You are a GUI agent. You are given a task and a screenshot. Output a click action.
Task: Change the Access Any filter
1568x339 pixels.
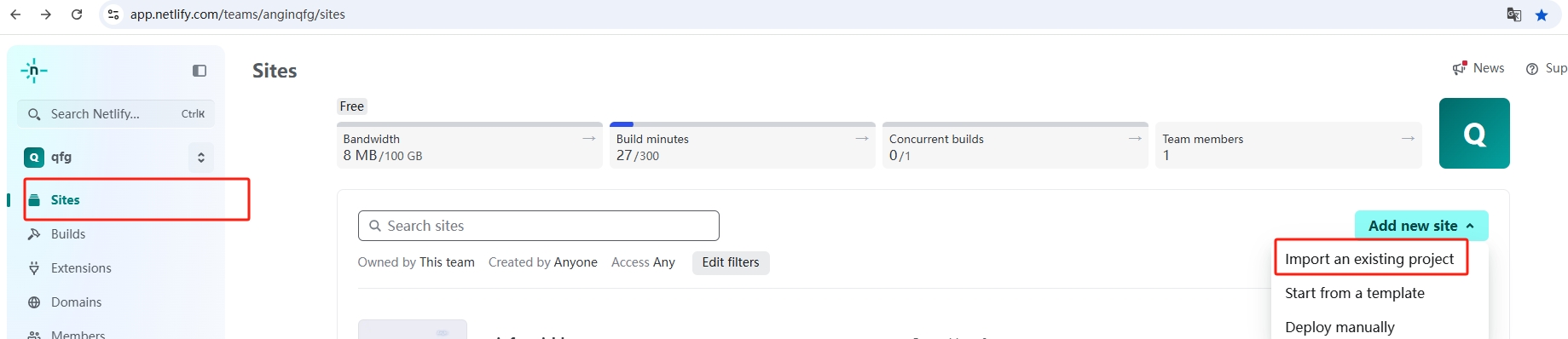point(643,262)
